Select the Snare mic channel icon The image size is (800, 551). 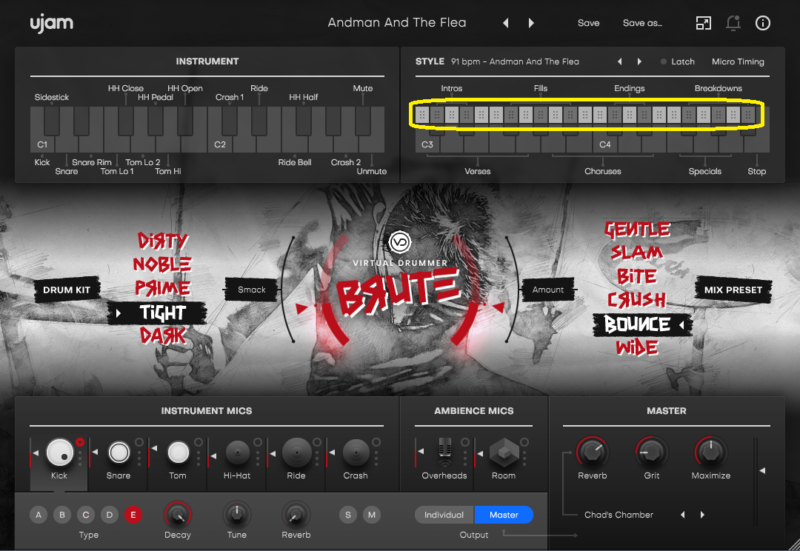[119, 452]
